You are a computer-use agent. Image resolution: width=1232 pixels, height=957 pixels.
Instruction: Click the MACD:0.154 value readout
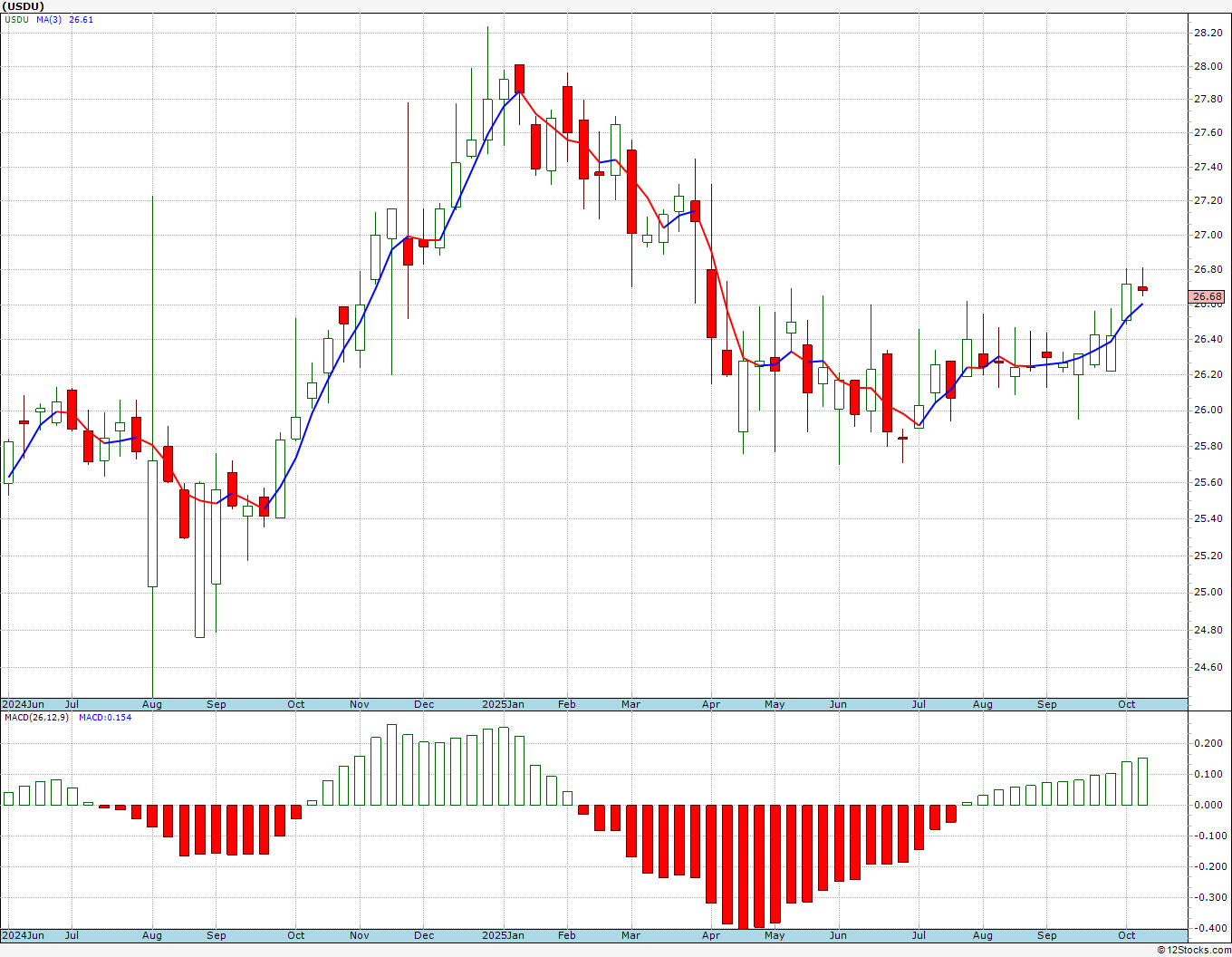105,717
